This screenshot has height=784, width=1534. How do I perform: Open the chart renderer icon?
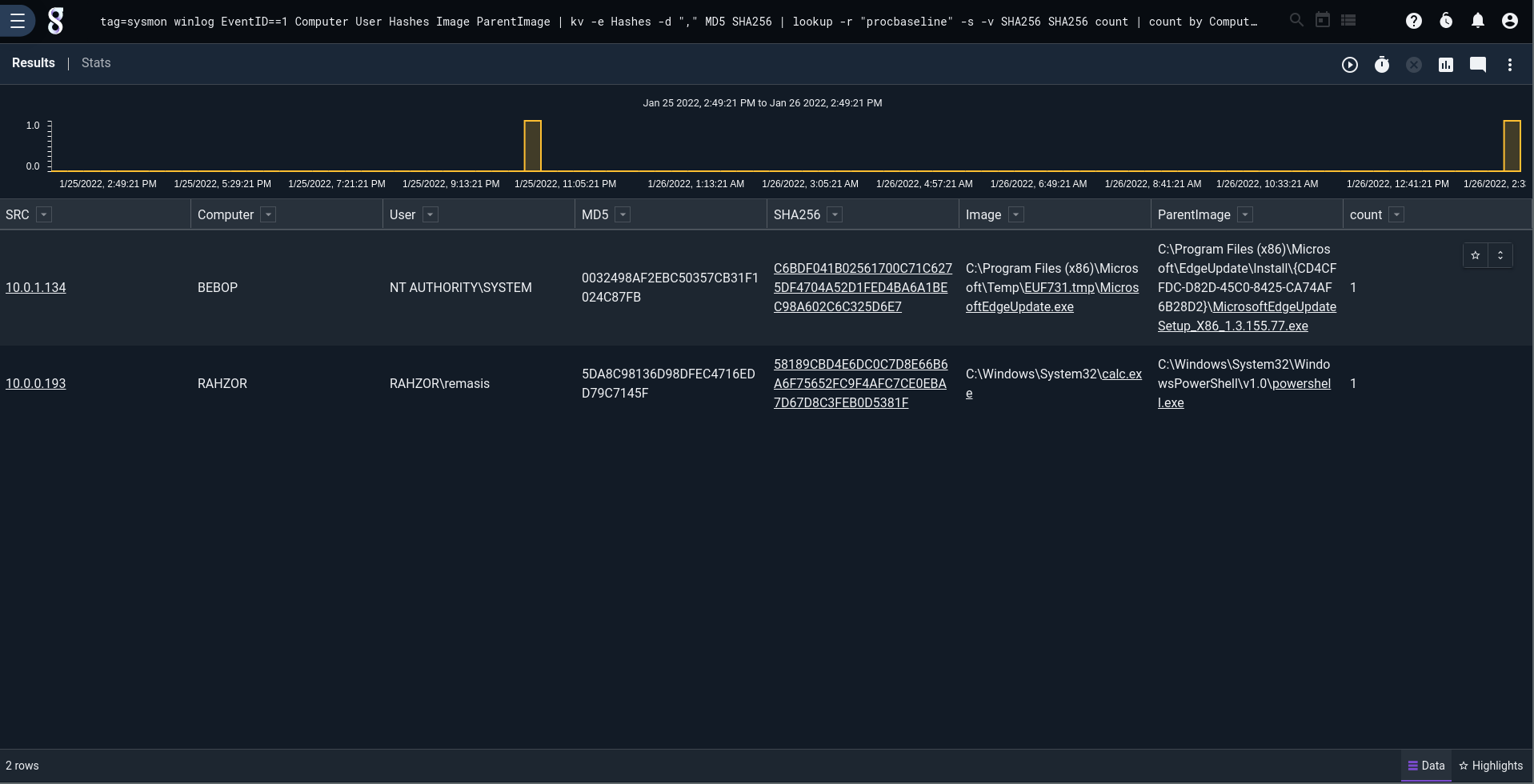point(1446,65)
